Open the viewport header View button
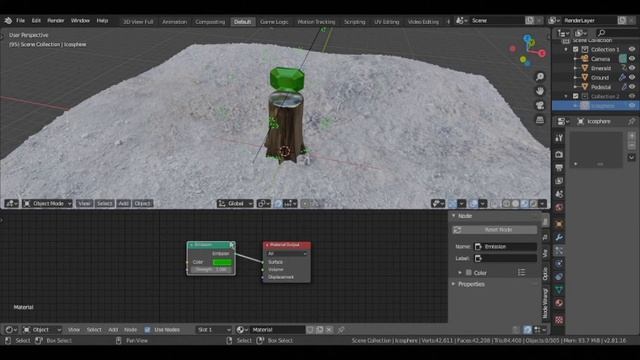The width and height of the screenshot is (640, 360). (84, 203)
